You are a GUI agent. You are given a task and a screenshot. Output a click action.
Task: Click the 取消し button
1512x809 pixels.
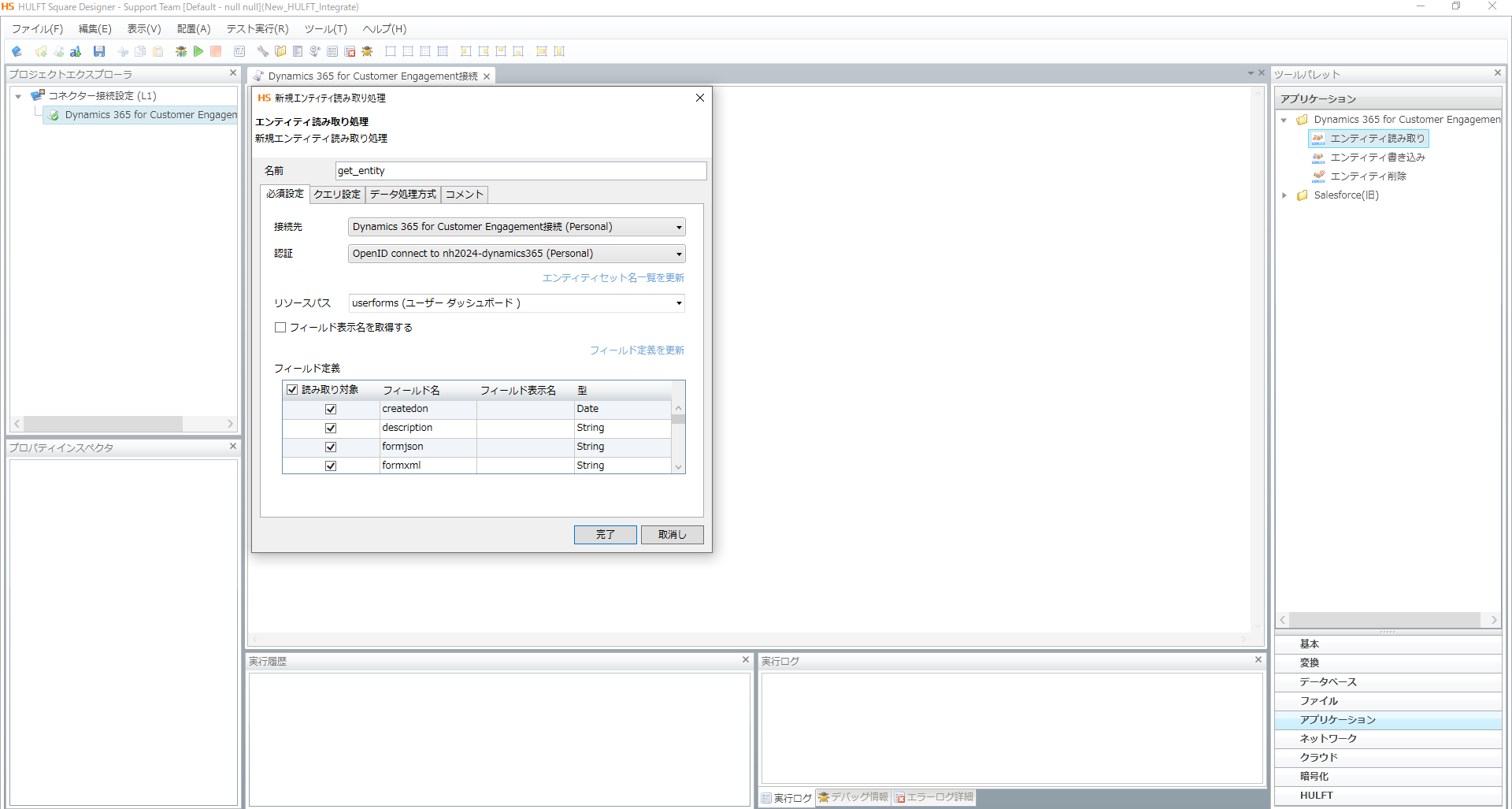[x=673, y=535]
